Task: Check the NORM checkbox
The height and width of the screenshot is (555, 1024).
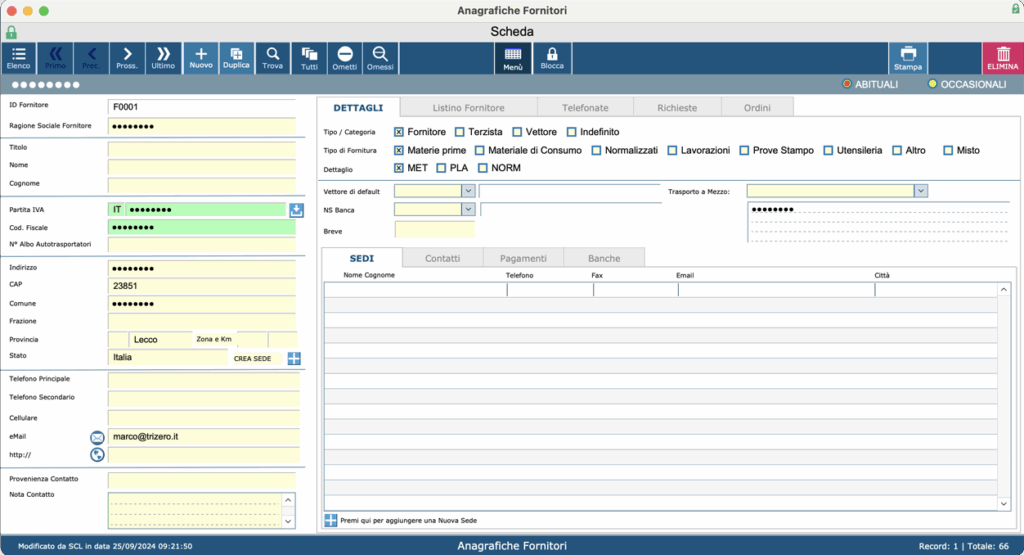Action: click(483, 168)
